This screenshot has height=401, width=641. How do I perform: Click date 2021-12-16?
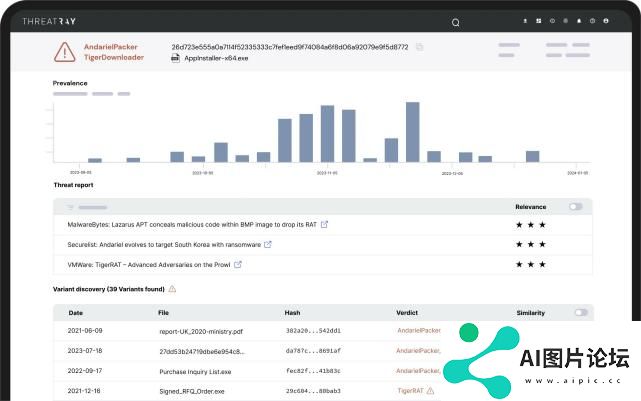(84, 390)
